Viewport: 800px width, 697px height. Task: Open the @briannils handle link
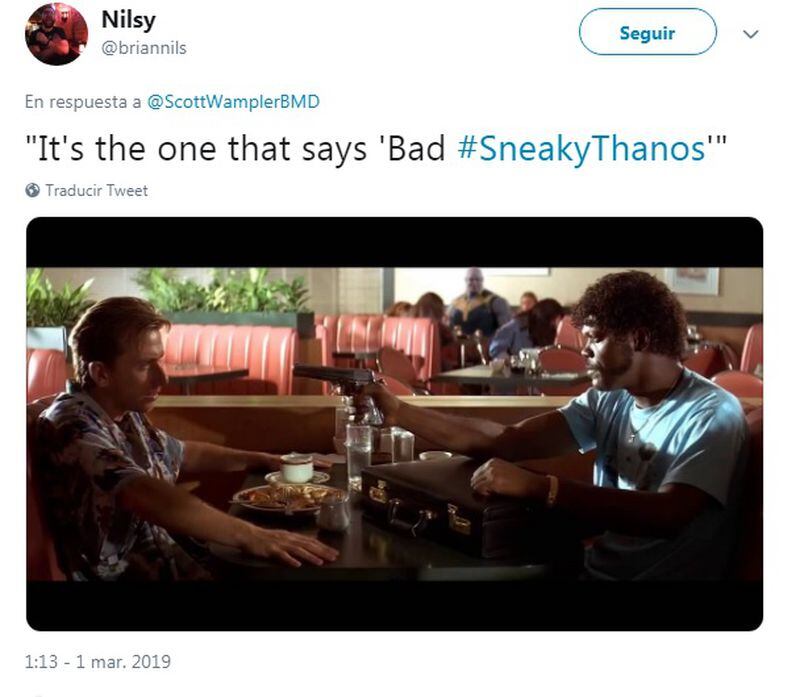coord(144,48)
